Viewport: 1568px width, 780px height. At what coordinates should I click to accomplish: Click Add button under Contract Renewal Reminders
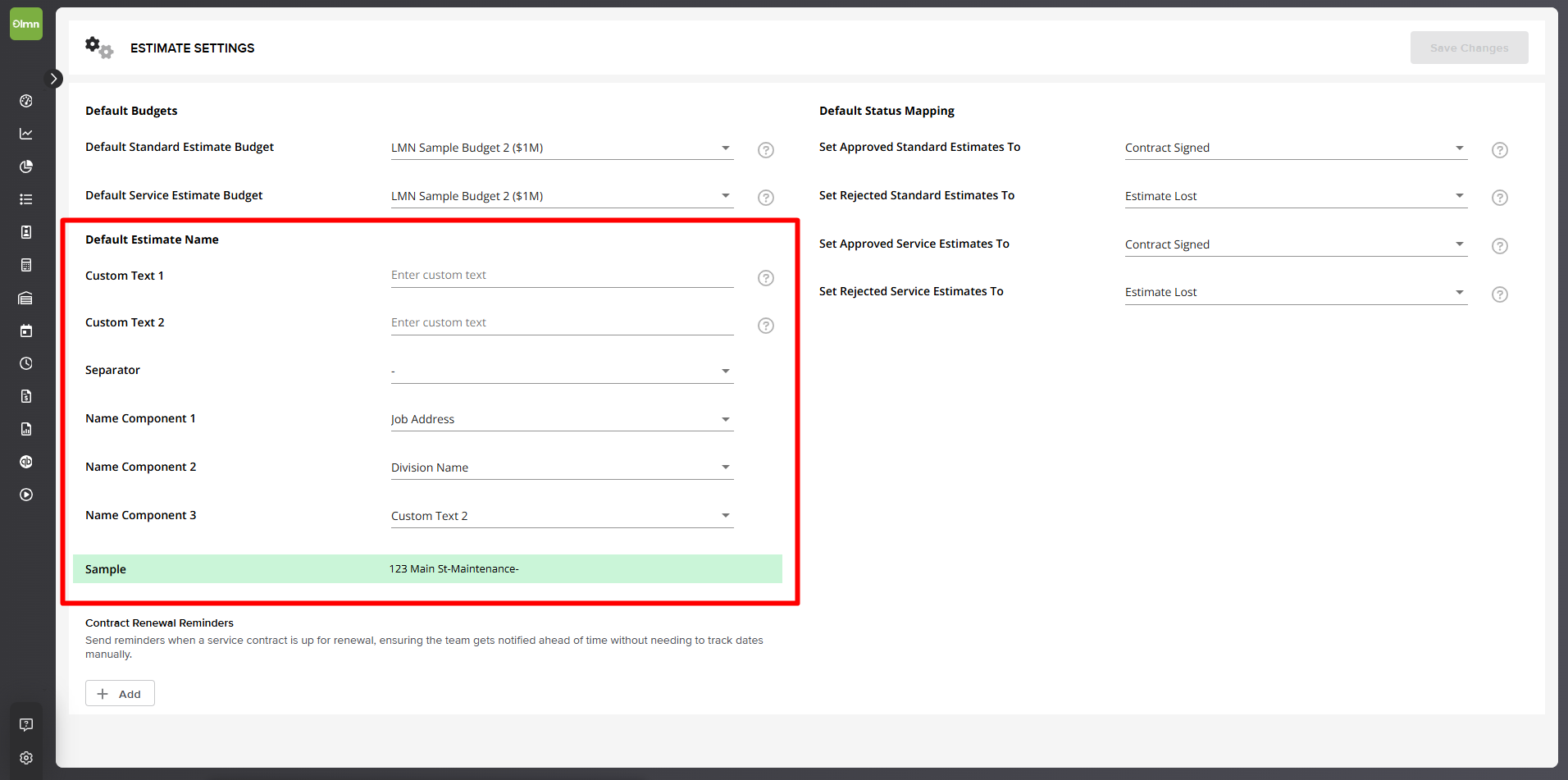(x=120, y=694)
